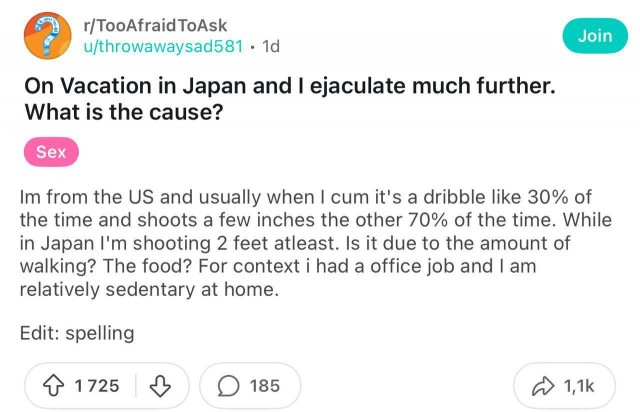This screenshot has height=412, width=640.
Task: Open the post title starting 'On Vacation in Japan'
Action: [x=288, y=87]
